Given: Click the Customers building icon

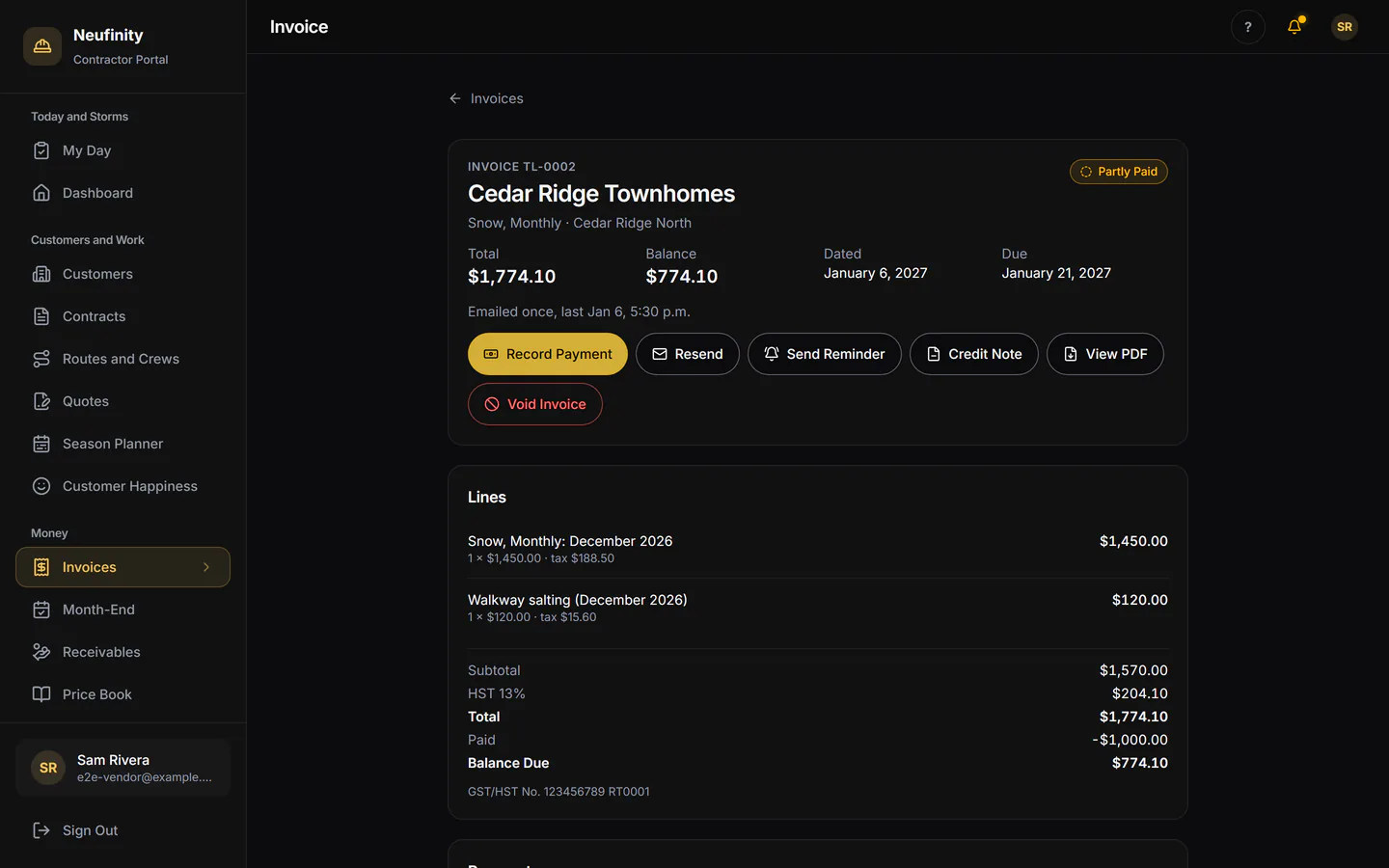Looking at the screenshot, I should (x=41, y=274).
